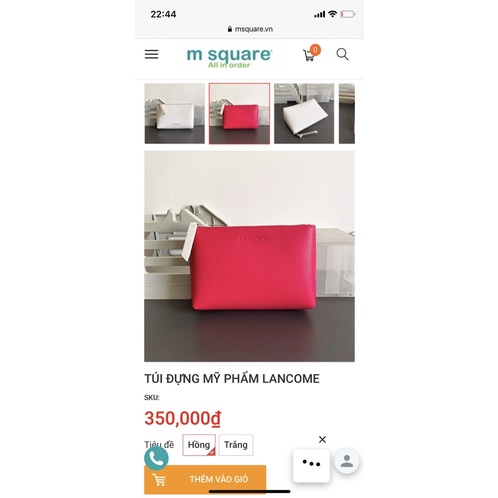View the white pouch side-angle thumbnail
Image resolution: width=498 pixels, height=498 pixels.
(304, 114)
